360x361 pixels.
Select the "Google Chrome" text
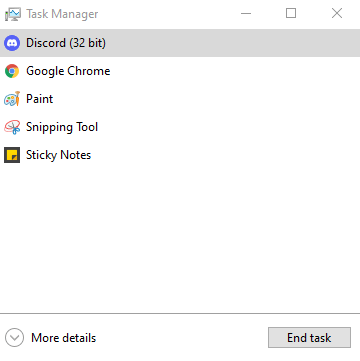tap(68, 71)
